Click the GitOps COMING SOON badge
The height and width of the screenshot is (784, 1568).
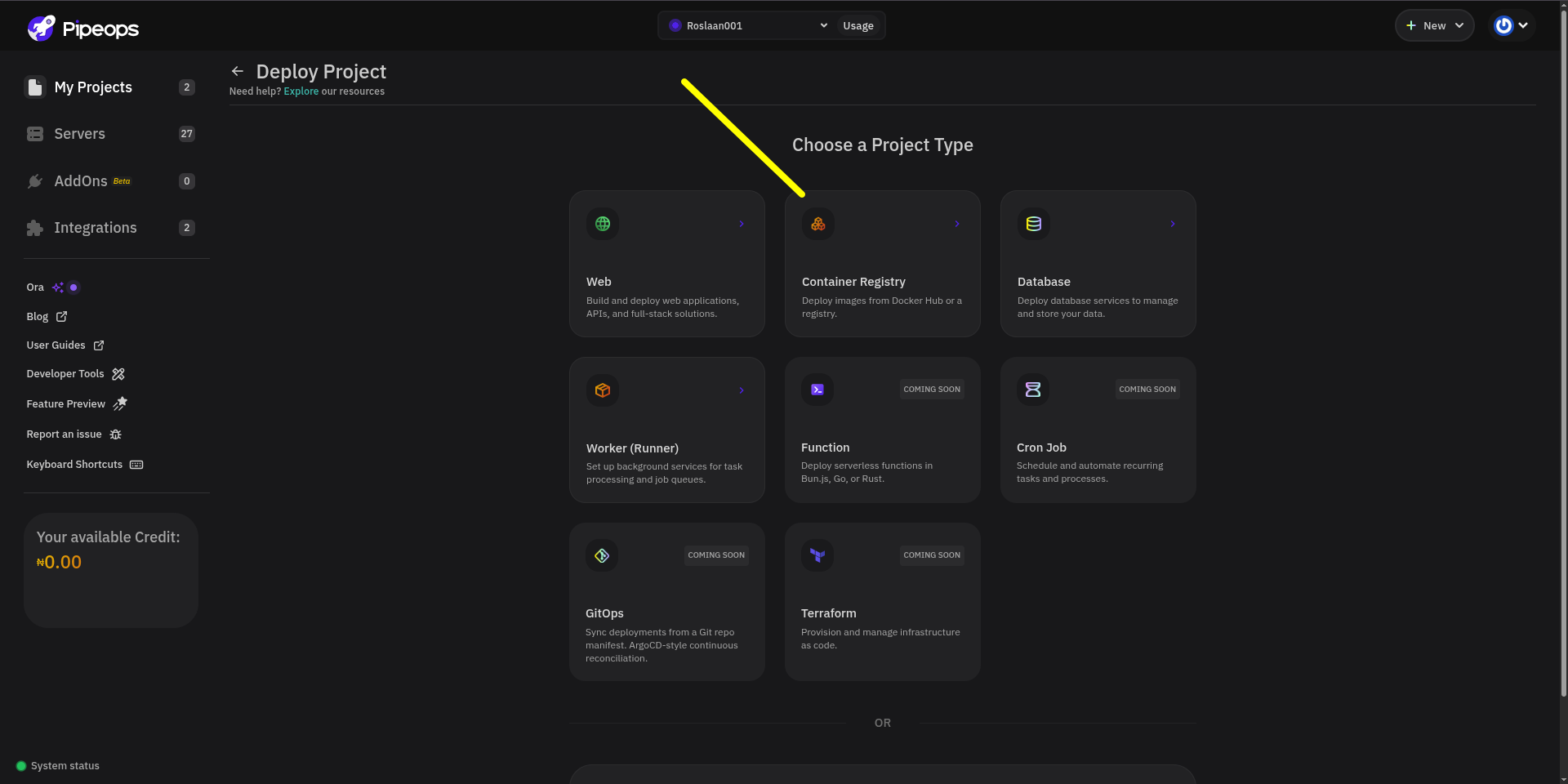click(716, 555)
